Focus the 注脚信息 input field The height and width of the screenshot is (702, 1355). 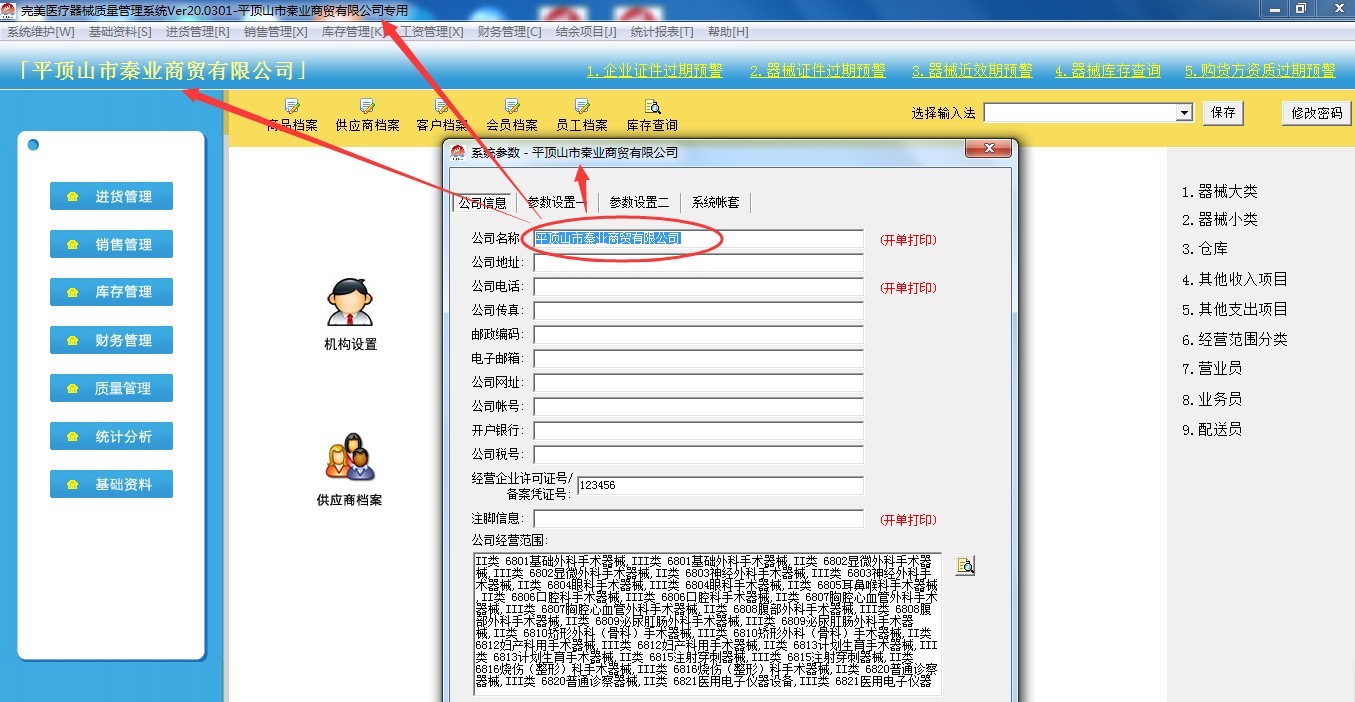click(x=698, y=519)
